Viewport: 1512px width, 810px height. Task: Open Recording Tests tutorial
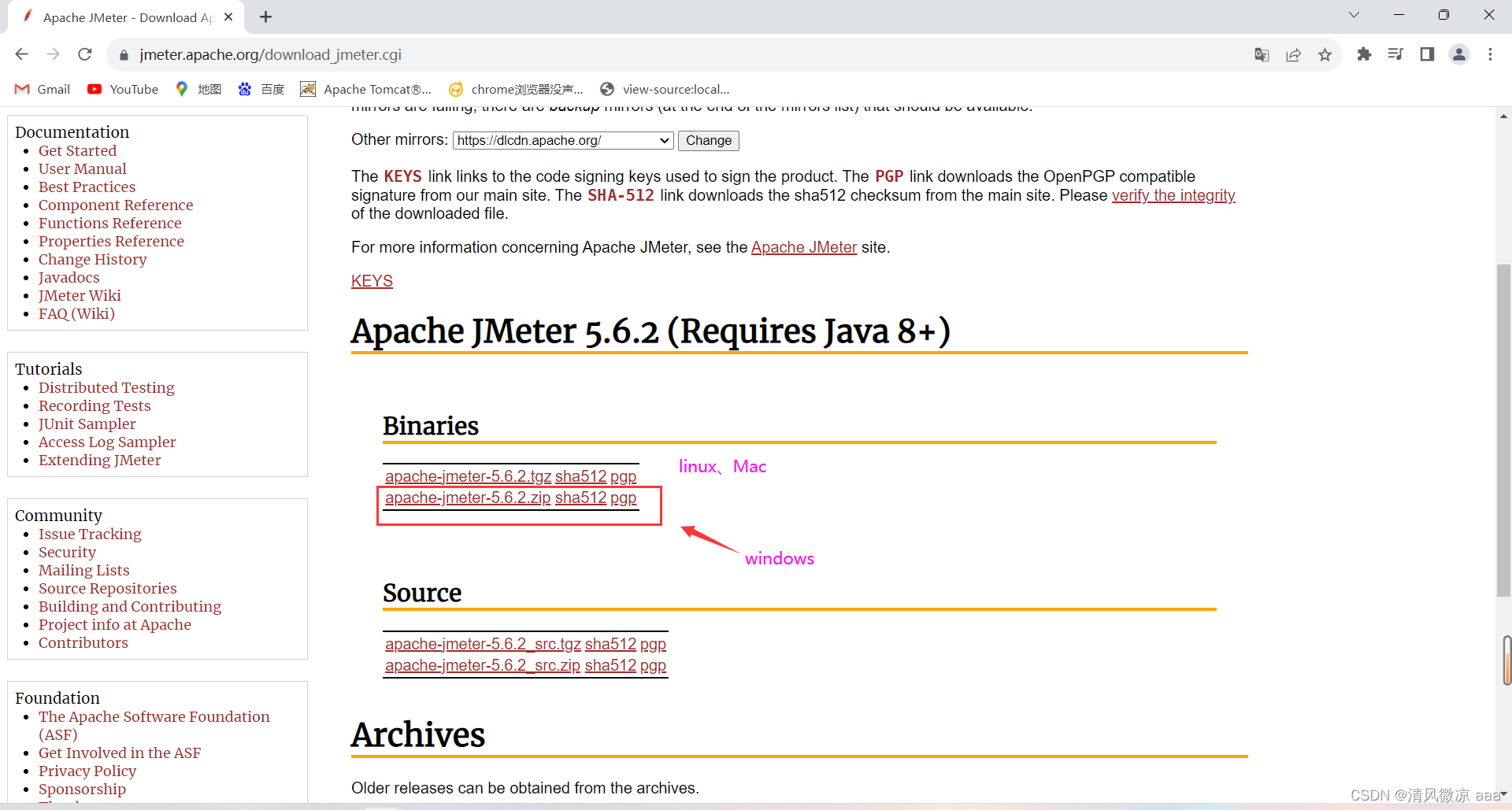[94, 405]
